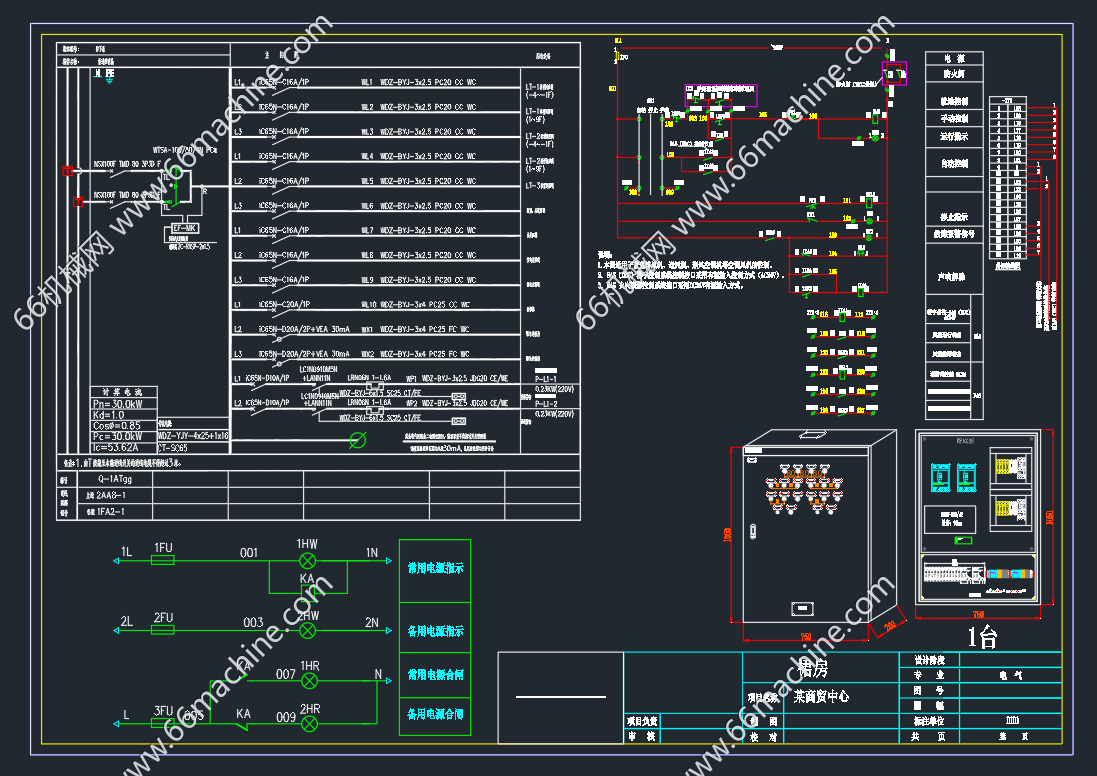
Task: Select the 2FU fuse symbol
Action: click(163, 630)
